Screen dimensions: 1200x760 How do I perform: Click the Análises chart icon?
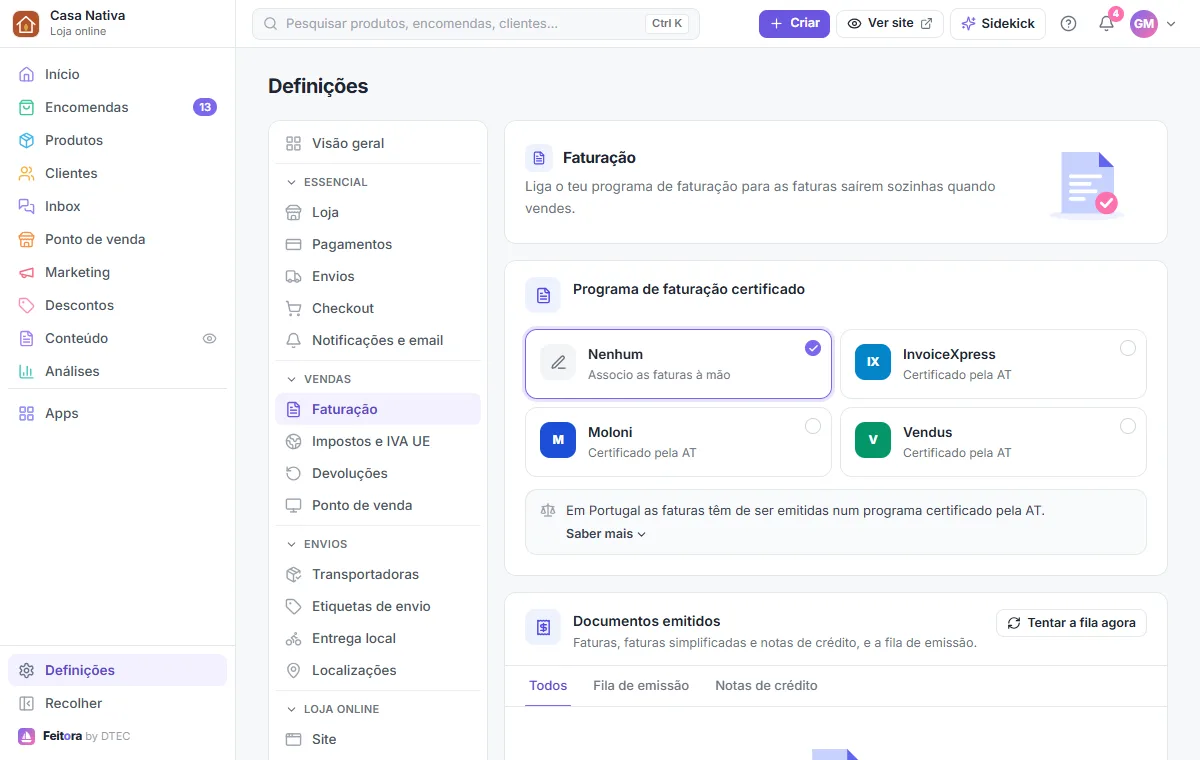pos(27,371)
